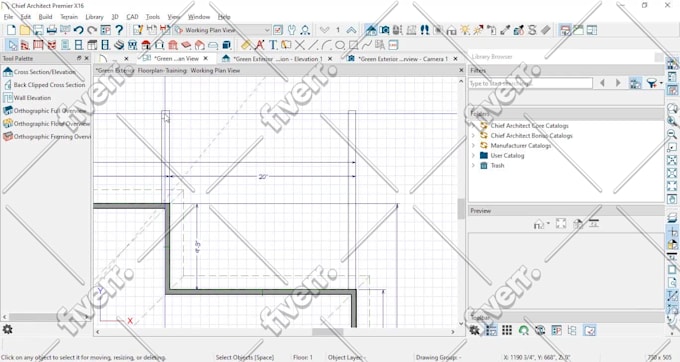Choose the Cabinet tool icon
Image resolution: width=680 pixels, height=362 pixels.
tap(92, 45)
